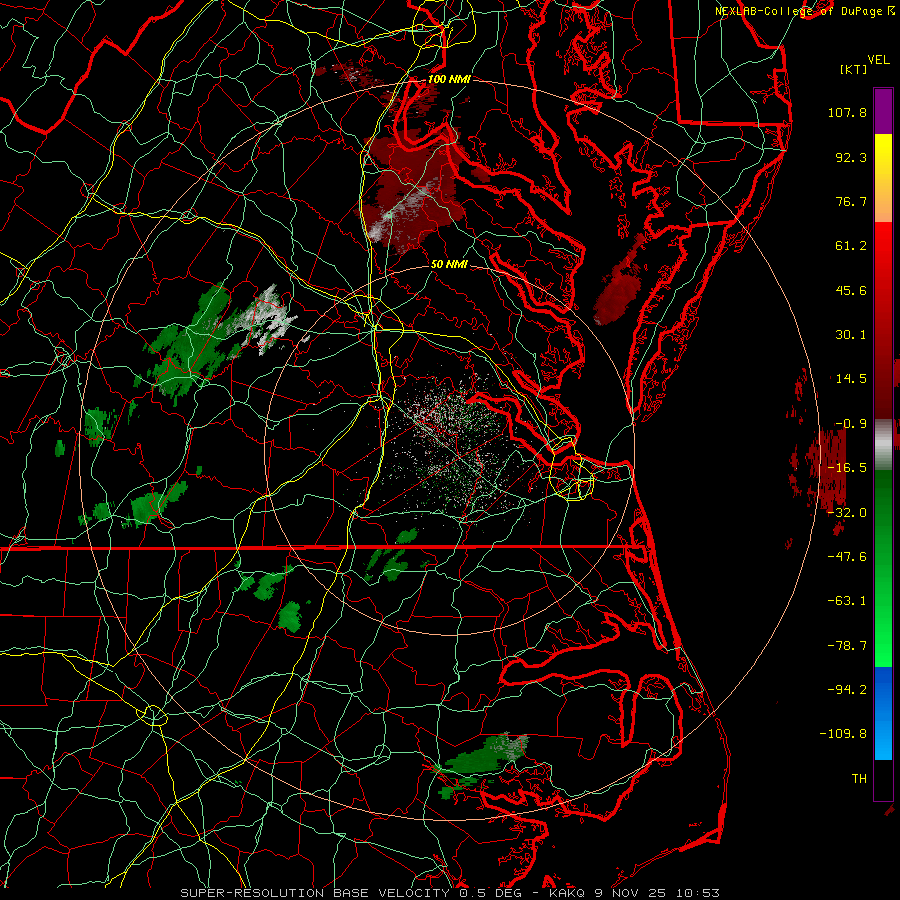
Task: Select the 50 NMI range ring label
Action: [x=449, y=264]
